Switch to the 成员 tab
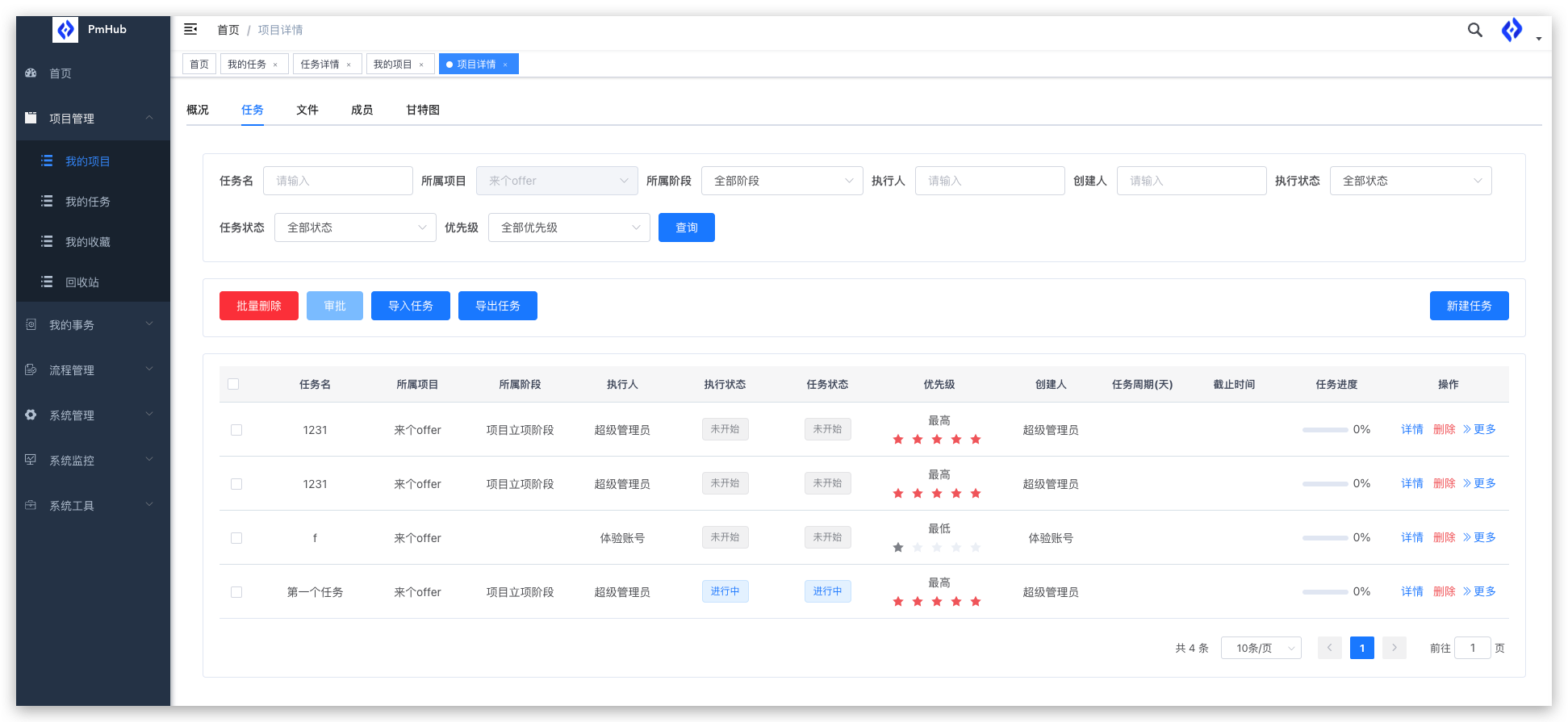Viewport: 1568px width, 722px height. (x=362, y=110)
